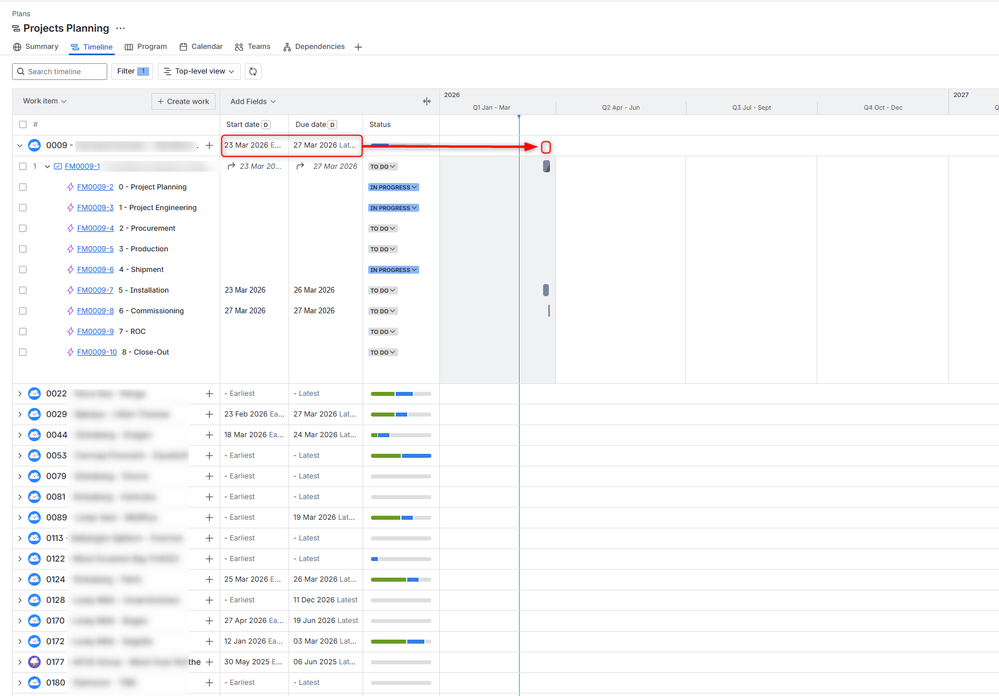This screenshot has width=999, height=696.
Task: Open the FM0009-7 issue link
Action: 95,290
